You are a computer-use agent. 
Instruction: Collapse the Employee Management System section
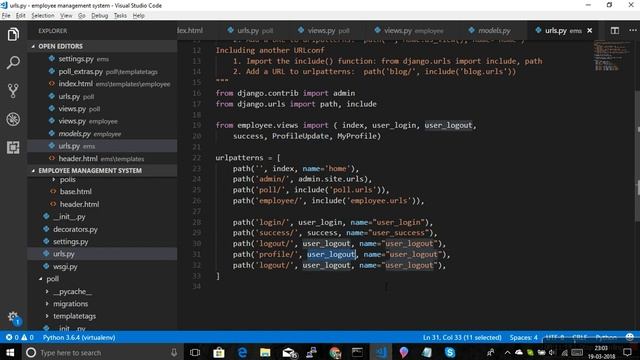tap(102, 170)
